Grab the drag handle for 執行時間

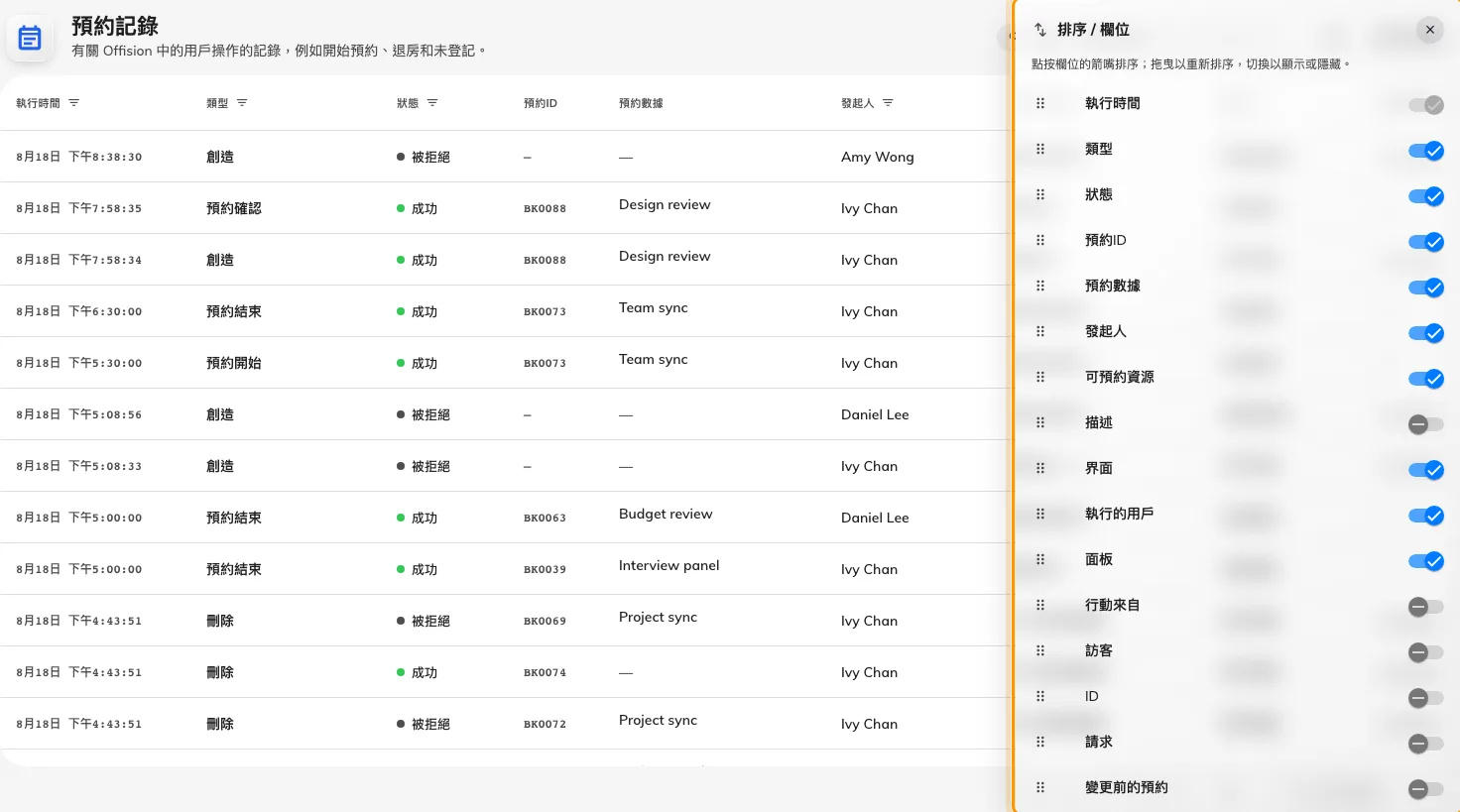tap(1040, 103)
